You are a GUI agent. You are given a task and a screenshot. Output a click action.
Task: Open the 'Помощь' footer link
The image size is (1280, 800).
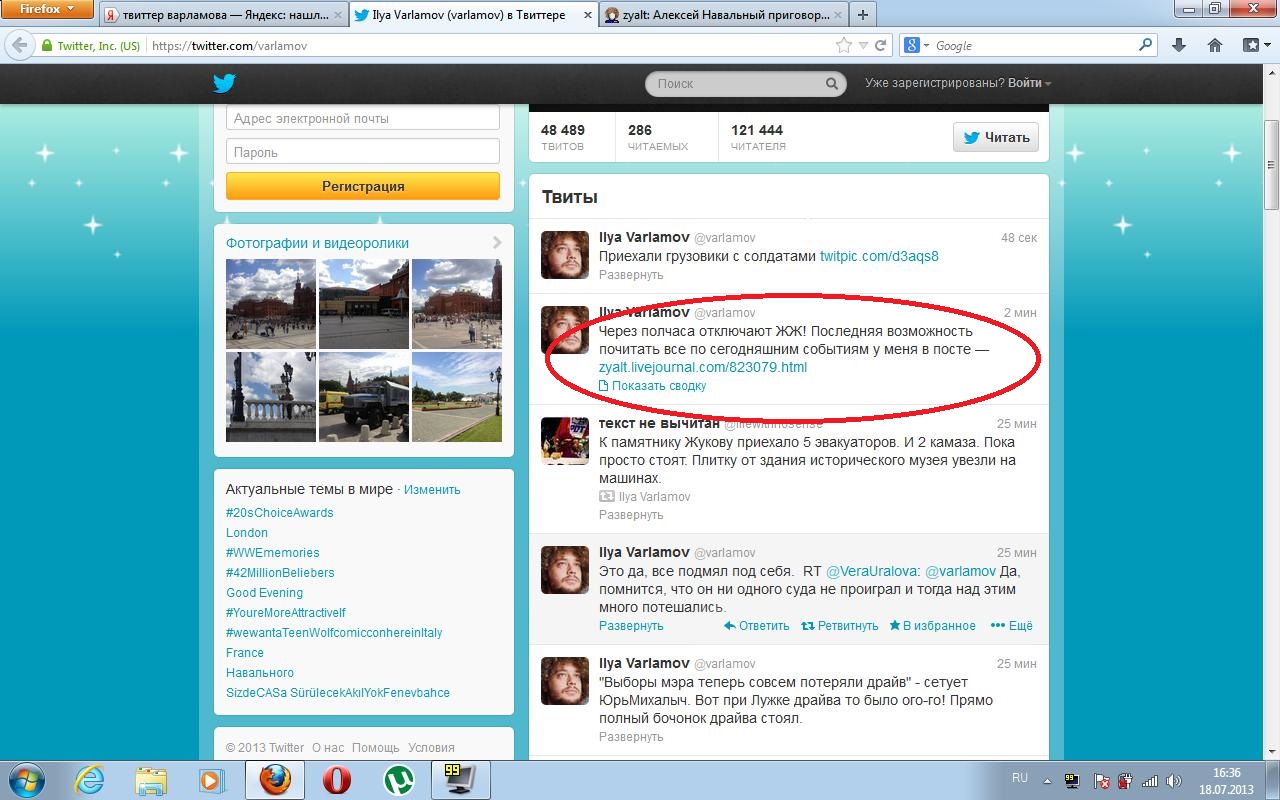[x=375, y=748]
